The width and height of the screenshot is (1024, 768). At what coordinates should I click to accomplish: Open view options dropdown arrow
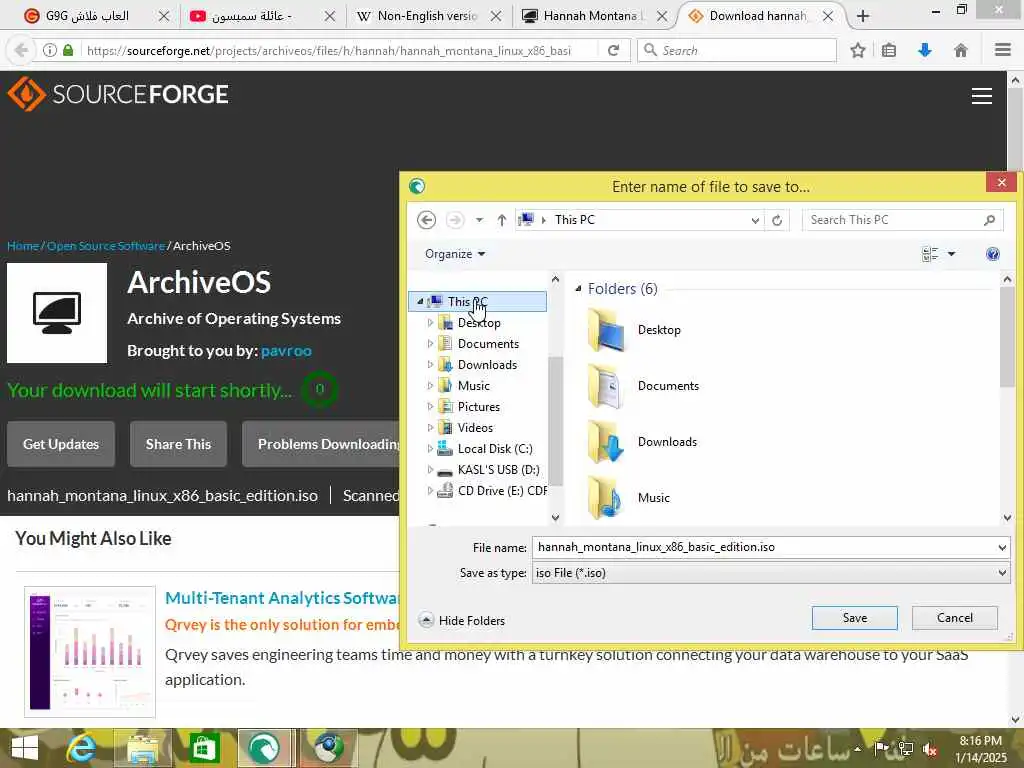click(952, 254)
